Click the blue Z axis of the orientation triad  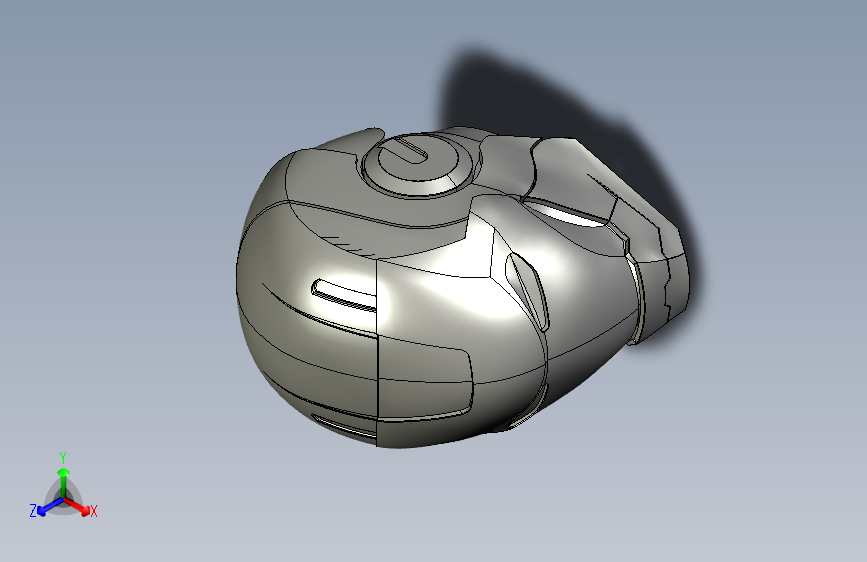click(51, 506)
